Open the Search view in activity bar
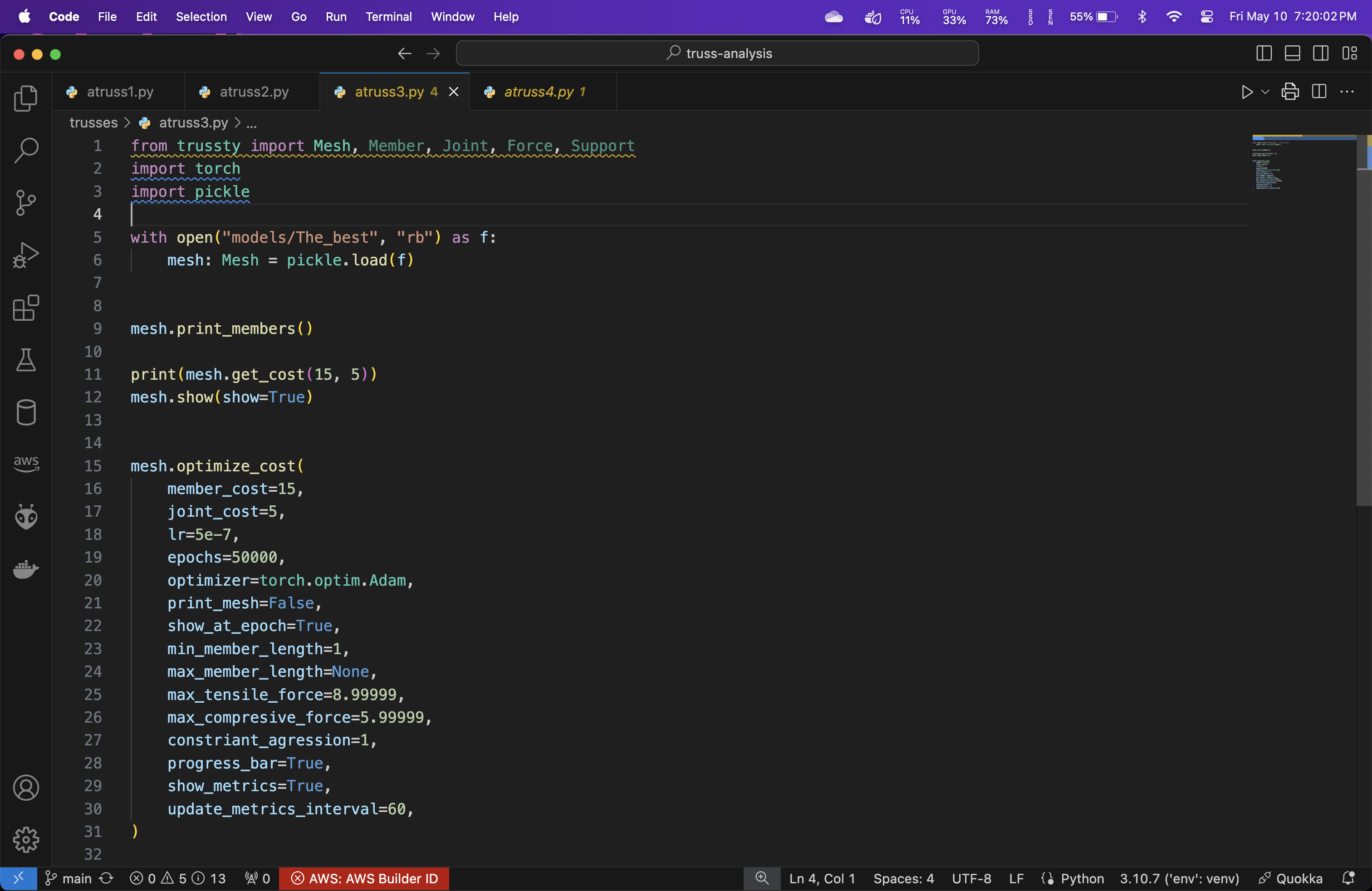Screen dimensions: 1372x891 tap(26, 150)
